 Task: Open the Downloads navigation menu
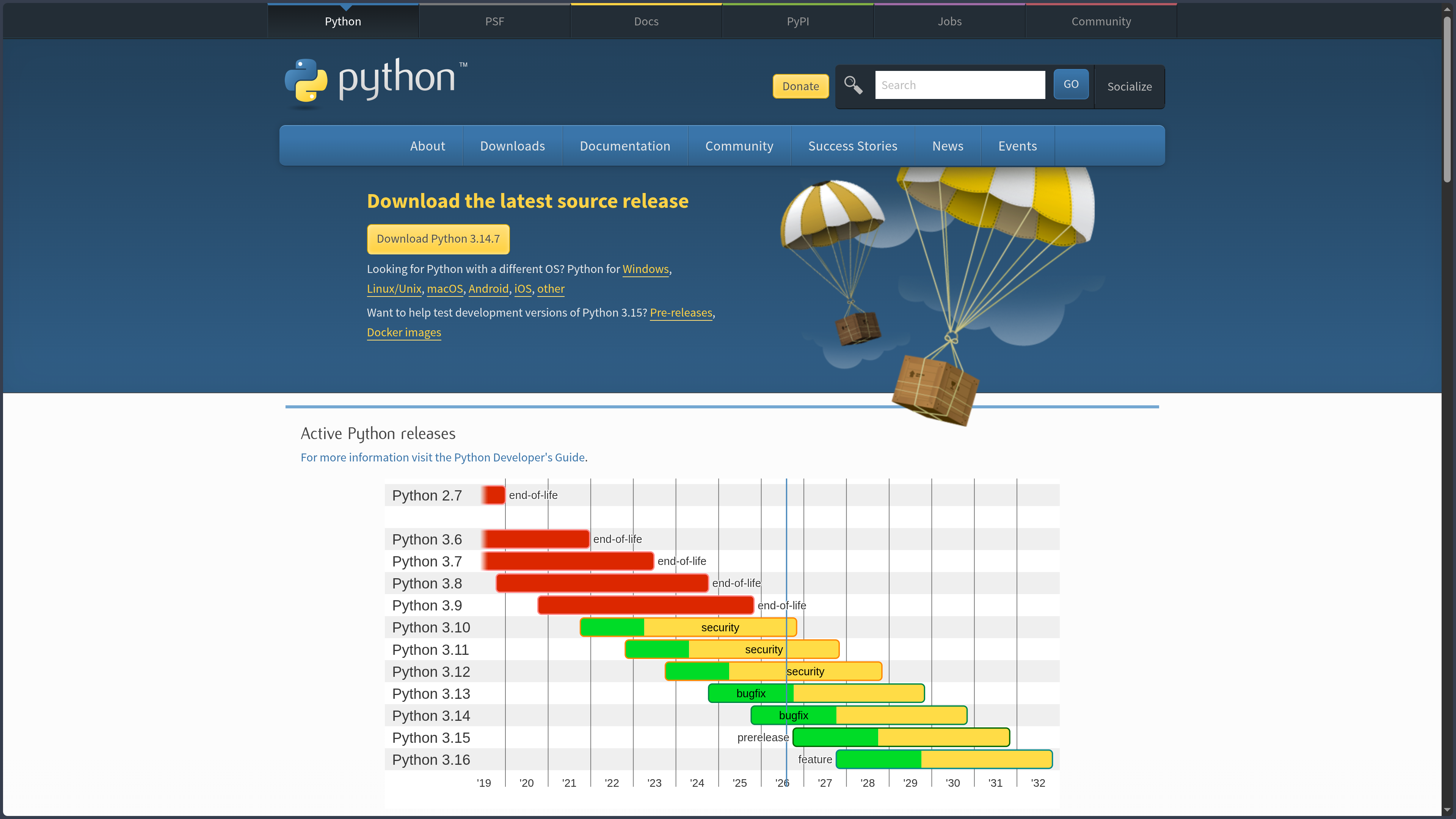pyautogui.click(x=512, y=146)
